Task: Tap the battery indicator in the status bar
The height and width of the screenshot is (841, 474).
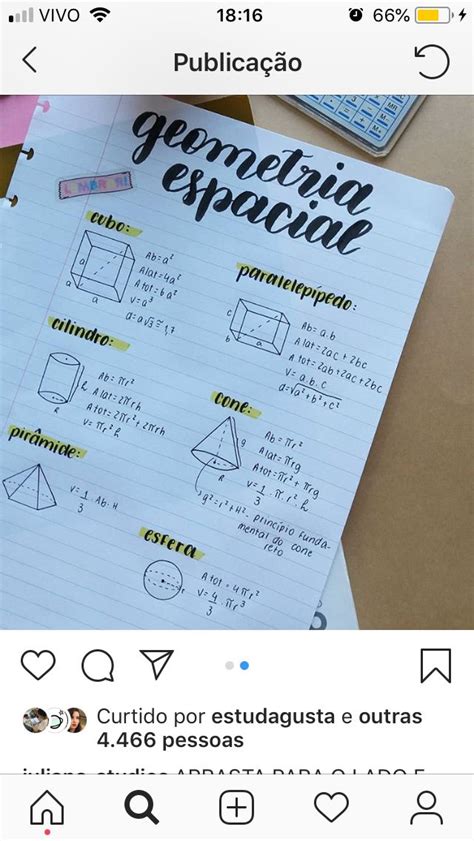Action: coord(433,15)
